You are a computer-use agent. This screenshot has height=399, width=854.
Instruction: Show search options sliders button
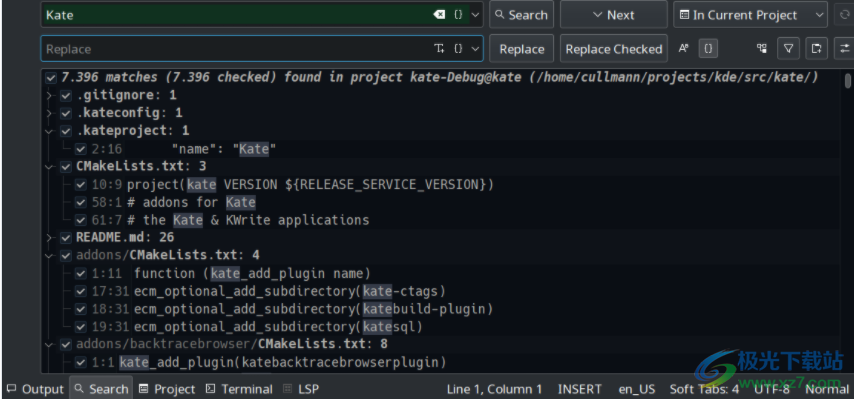[845, 48]
